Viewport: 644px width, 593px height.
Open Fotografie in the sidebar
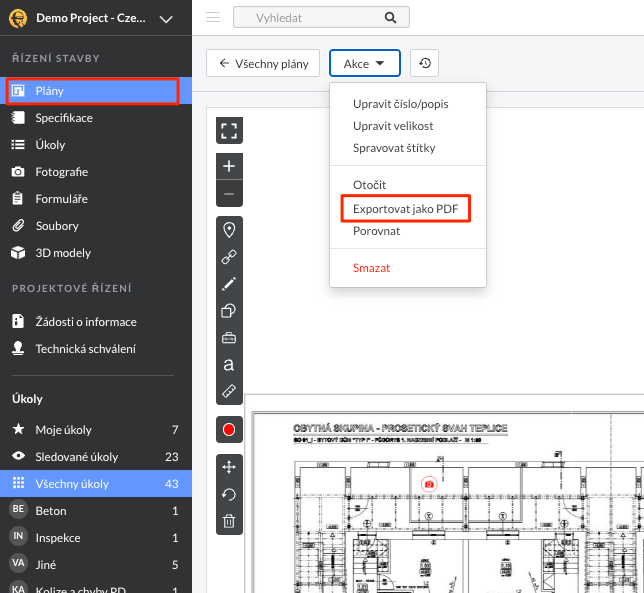[96, 172]
